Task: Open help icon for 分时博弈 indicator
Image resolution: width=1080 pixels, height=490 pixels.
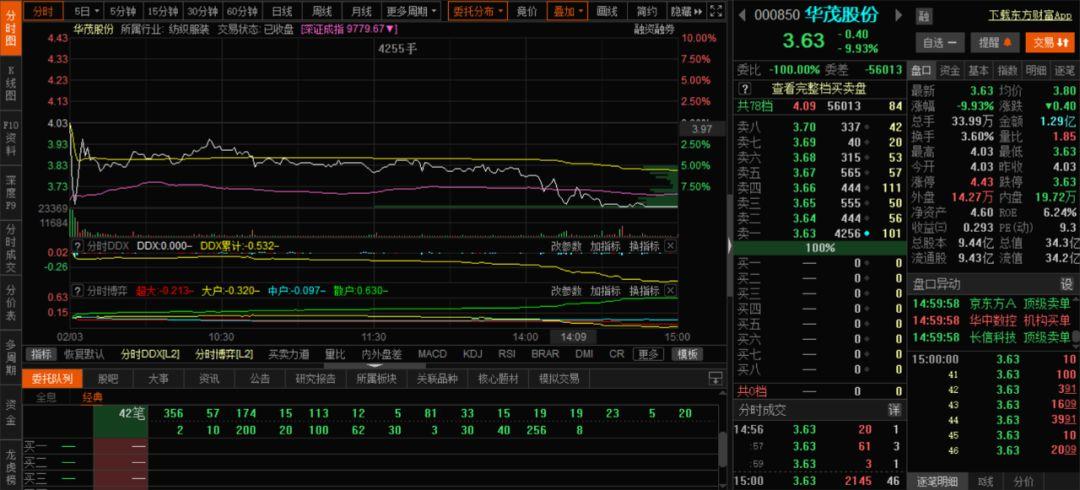Action: pyautogui.click(x=79, y=290)
